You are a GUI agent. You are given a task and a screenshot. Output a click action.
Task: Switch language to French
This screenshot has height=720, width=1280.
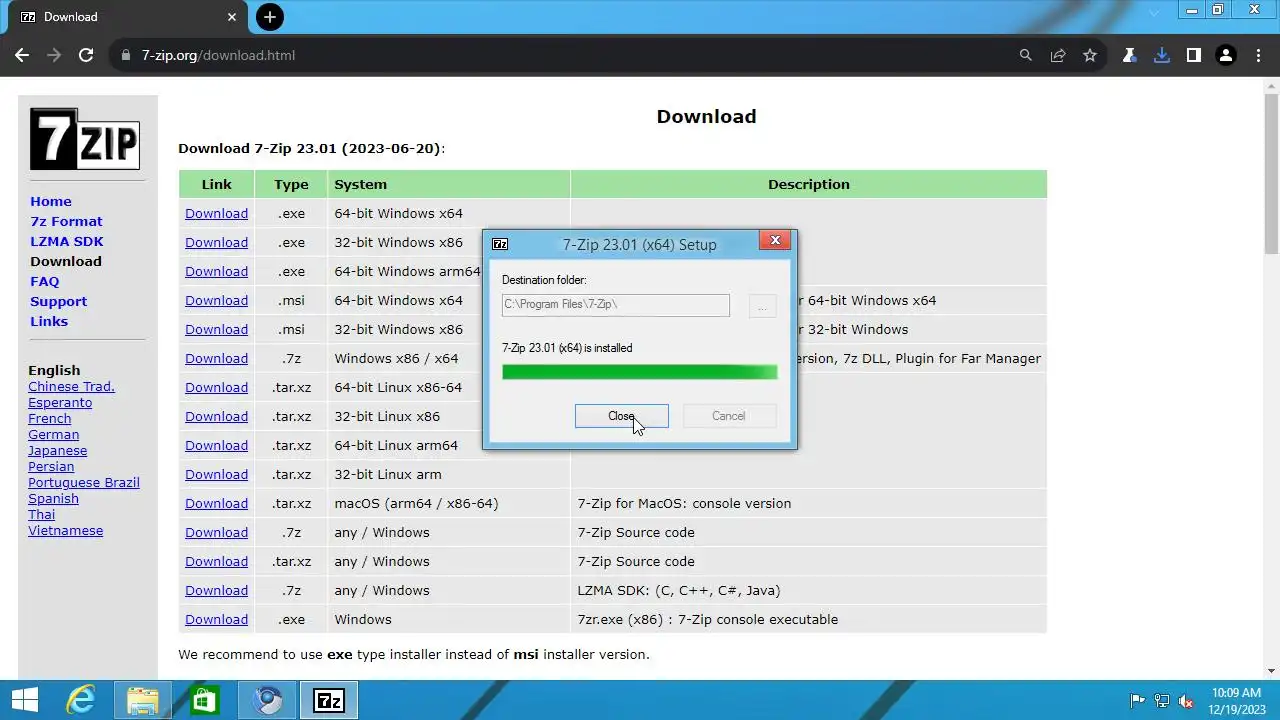tap(49, 418)
